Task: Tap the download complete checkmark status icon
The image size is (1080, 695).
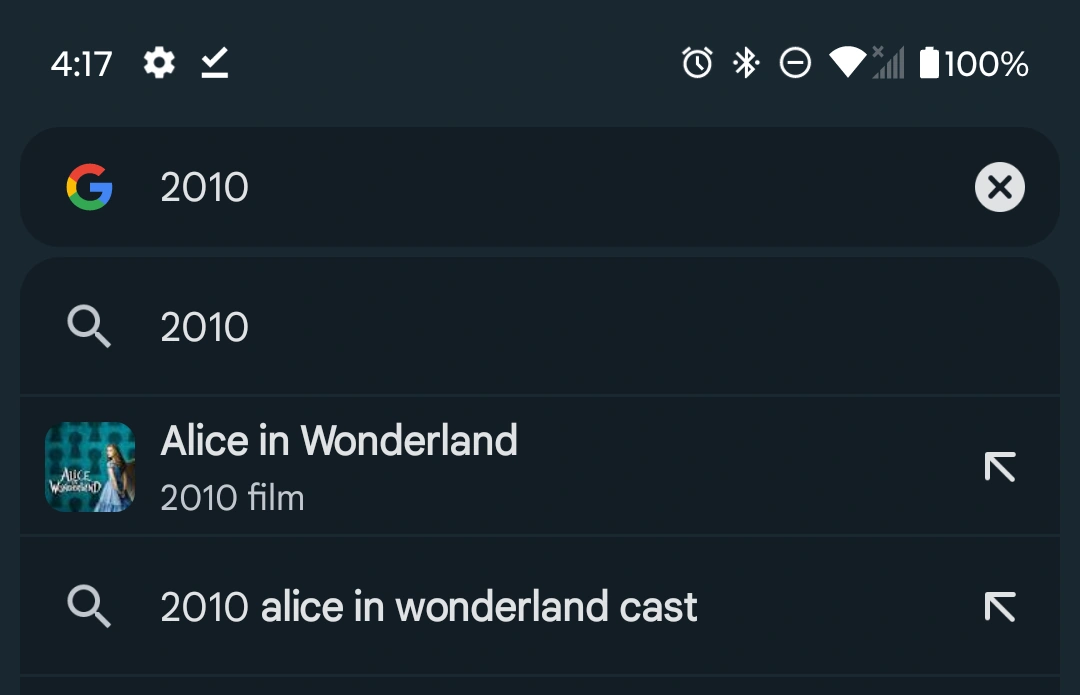Action: [214, 64]
